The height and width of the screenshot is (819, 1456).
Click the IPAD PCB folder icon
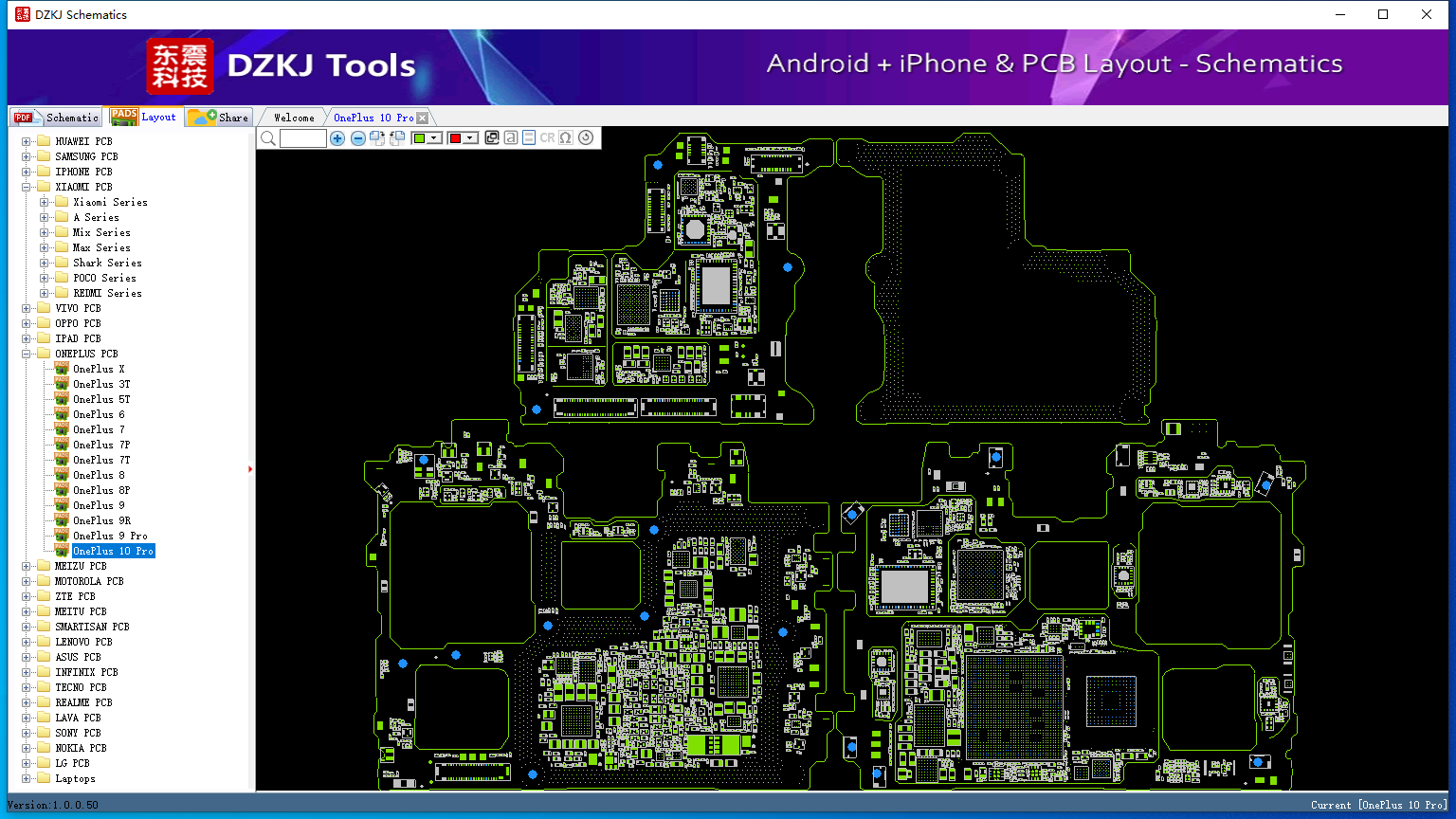pyautogui.click(x=44, y=338)
